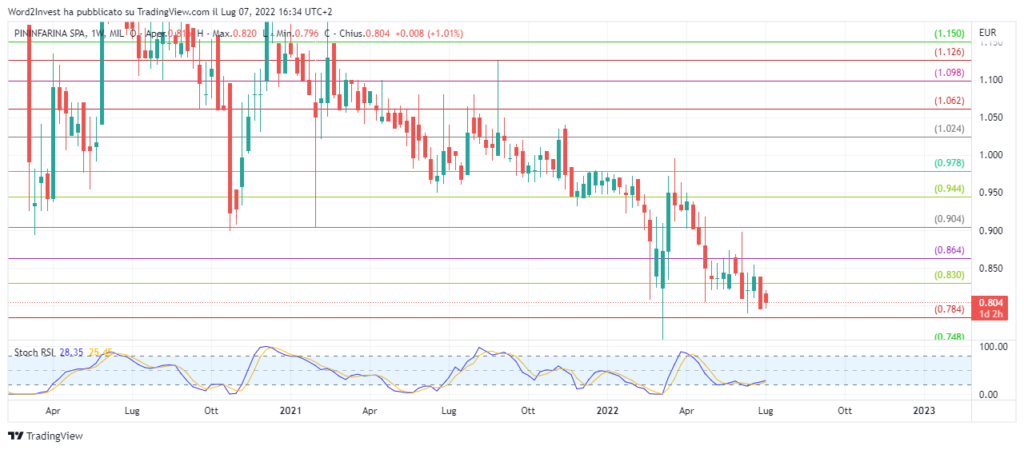Click the gray (1.024) level label

948,129
